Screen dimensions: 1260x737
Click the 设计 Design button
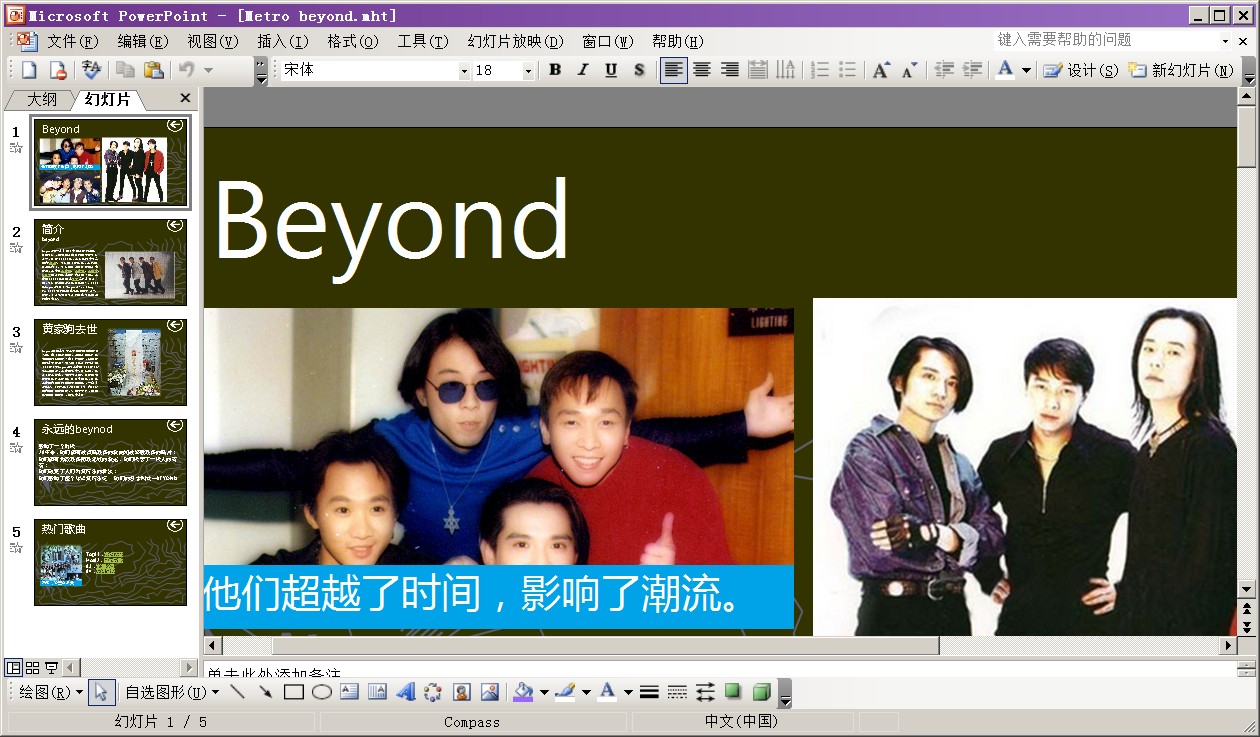(x=1080, y=70)
